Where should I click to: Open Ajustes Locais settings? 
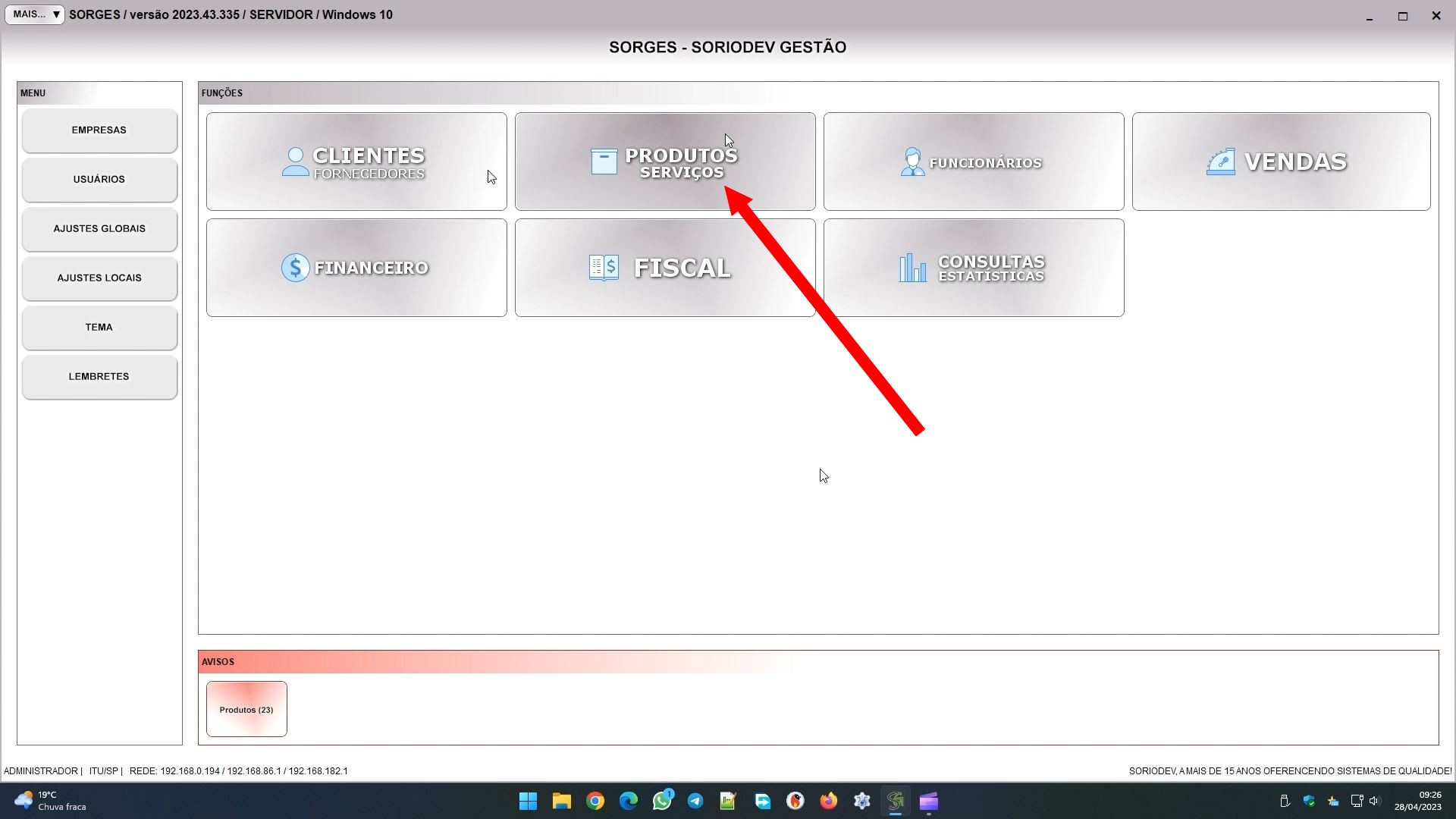(x=99, y=278)
